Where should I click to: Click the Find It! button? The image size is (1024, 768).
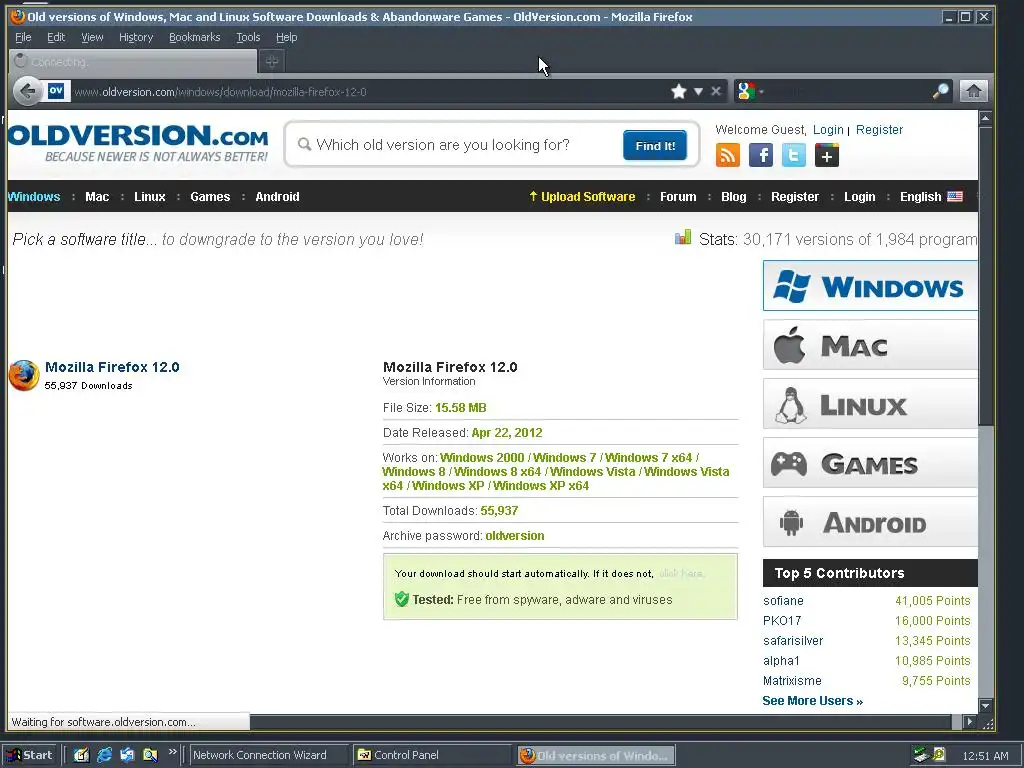click(655, 145)
